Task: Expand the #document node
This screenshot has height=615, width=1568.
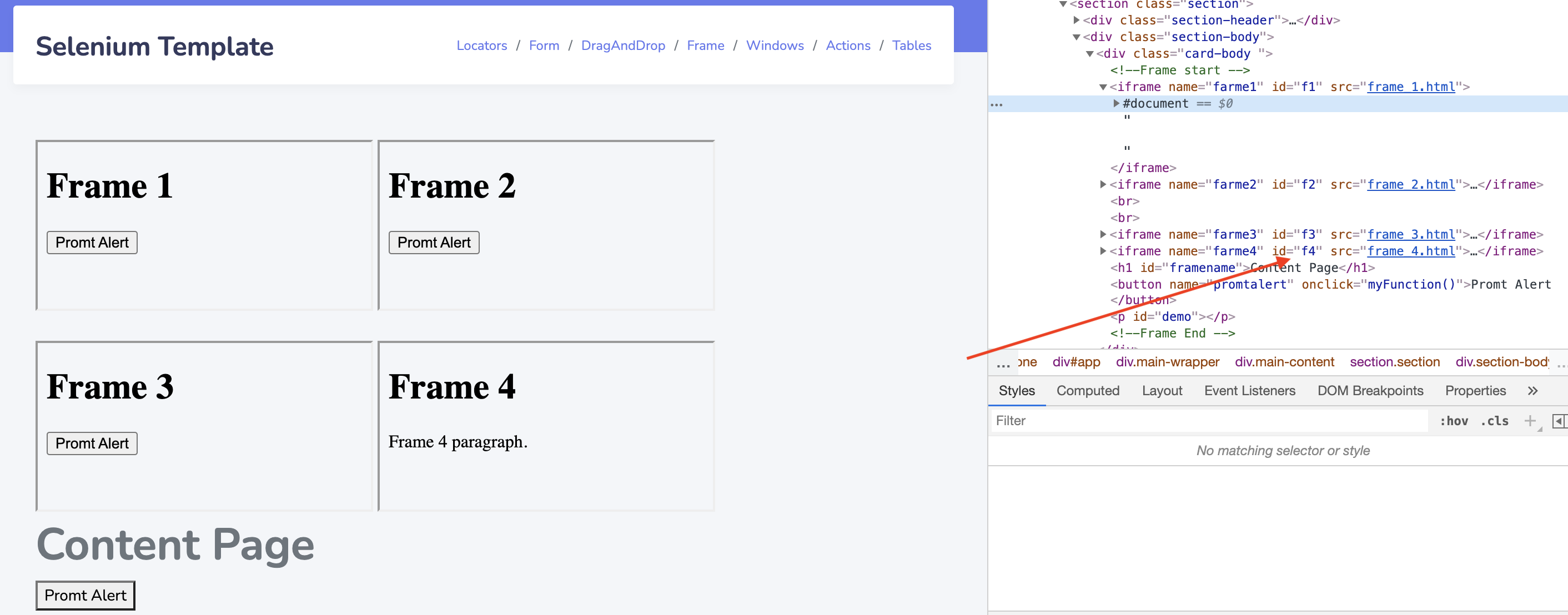Action: pyautogui.click(x=1115, y=103)
